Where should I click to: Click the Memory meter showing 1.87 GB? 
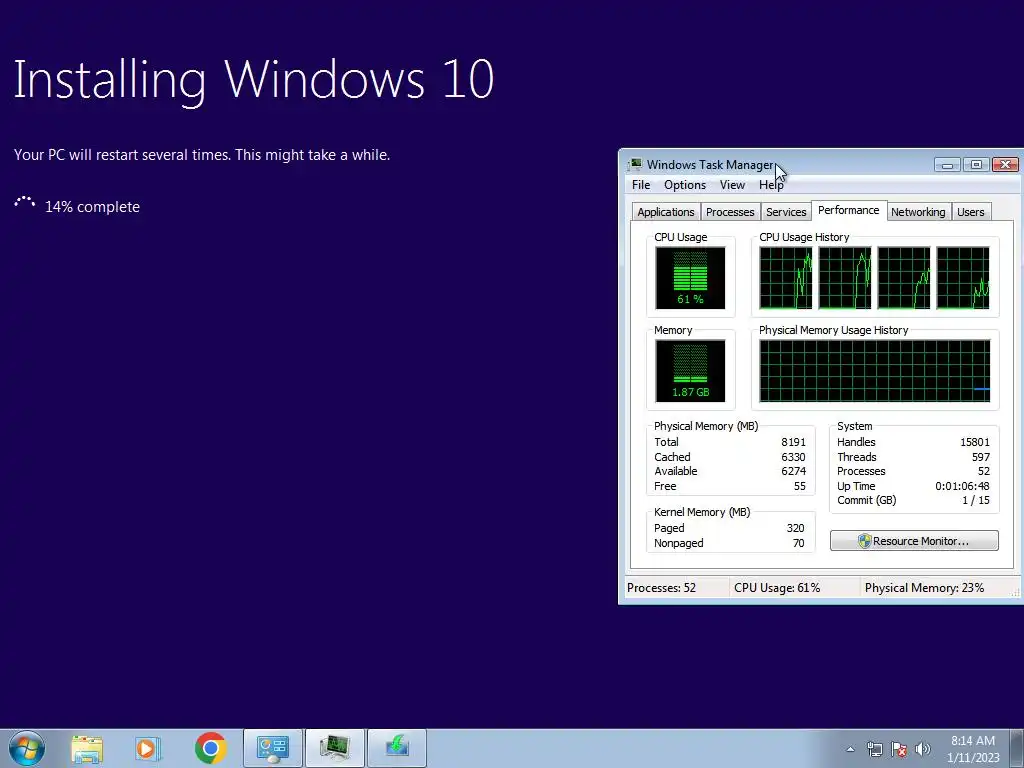[690, 370]
